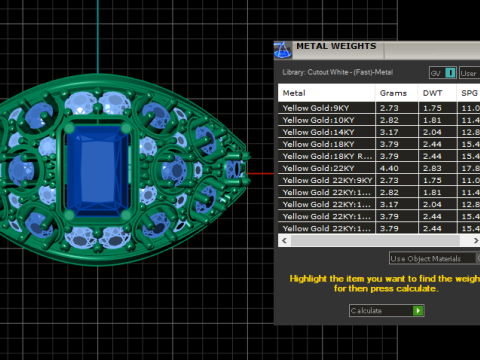The height and width of the screenshot is (360, 480).
Task: Sort by the Grams column header
Action: (x=396, y=93)
